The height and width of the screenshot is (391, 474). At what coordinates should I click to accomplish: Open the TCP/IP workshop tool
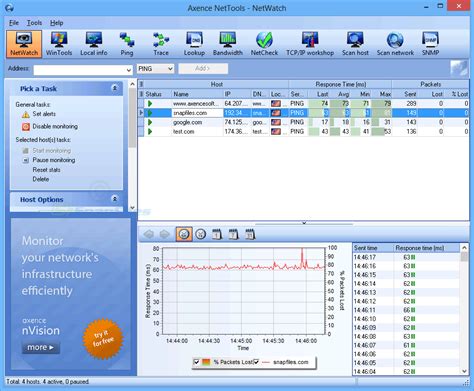point(310,44)
